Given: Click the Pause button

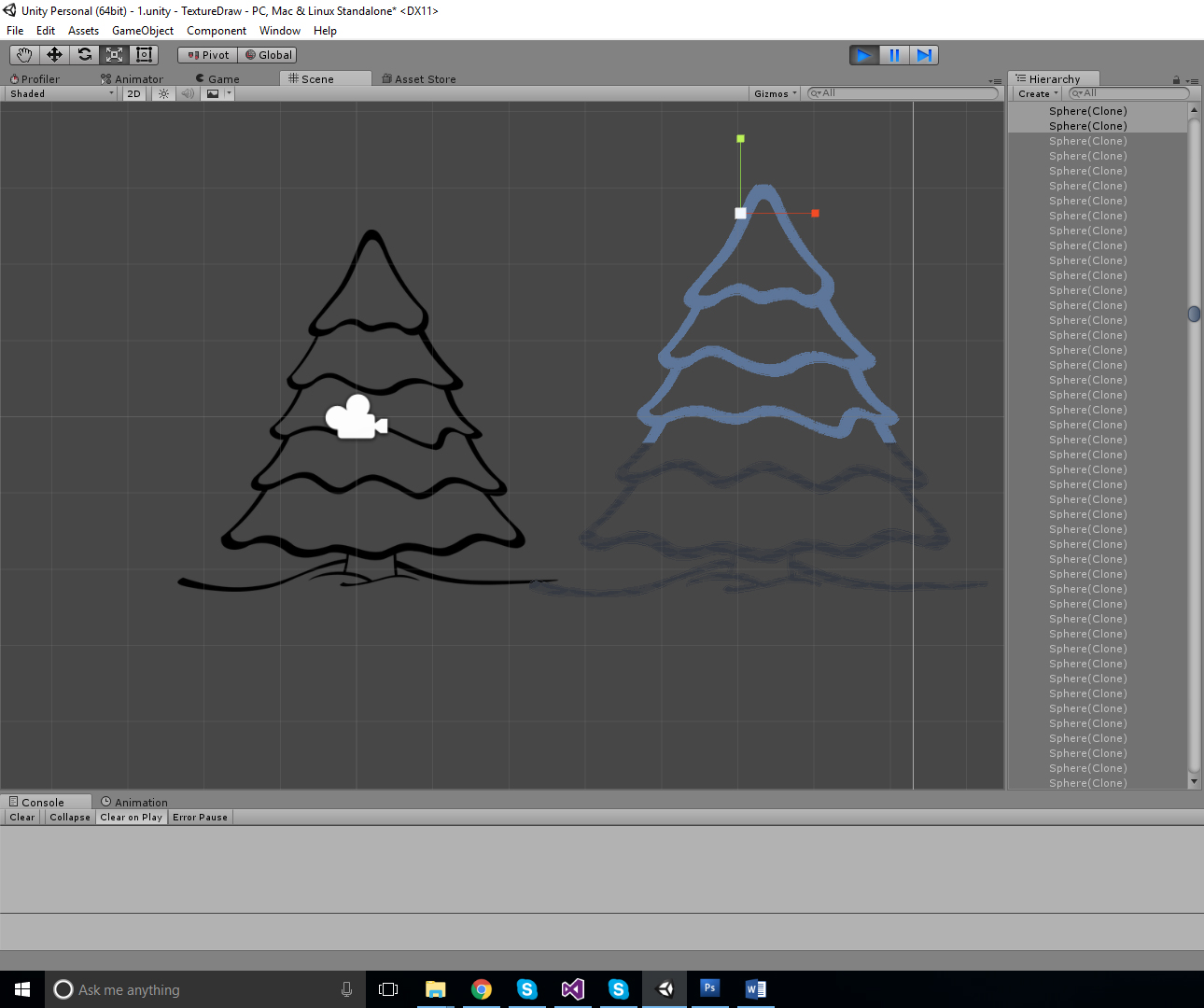Looking at the screenshot, I should (894, 55).
